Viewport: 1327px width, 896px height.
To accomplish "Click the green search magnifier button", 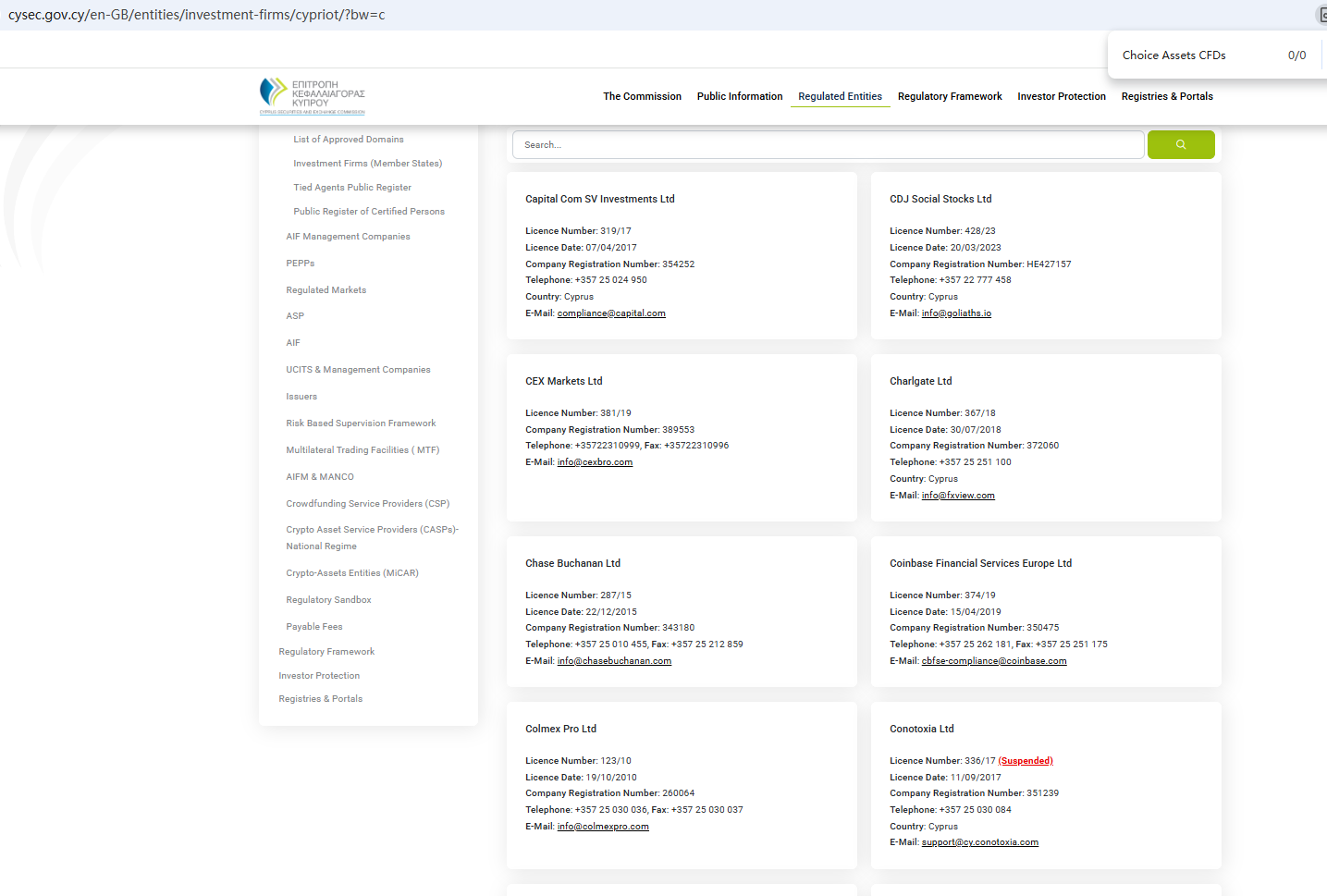I will coord(1180,145).
